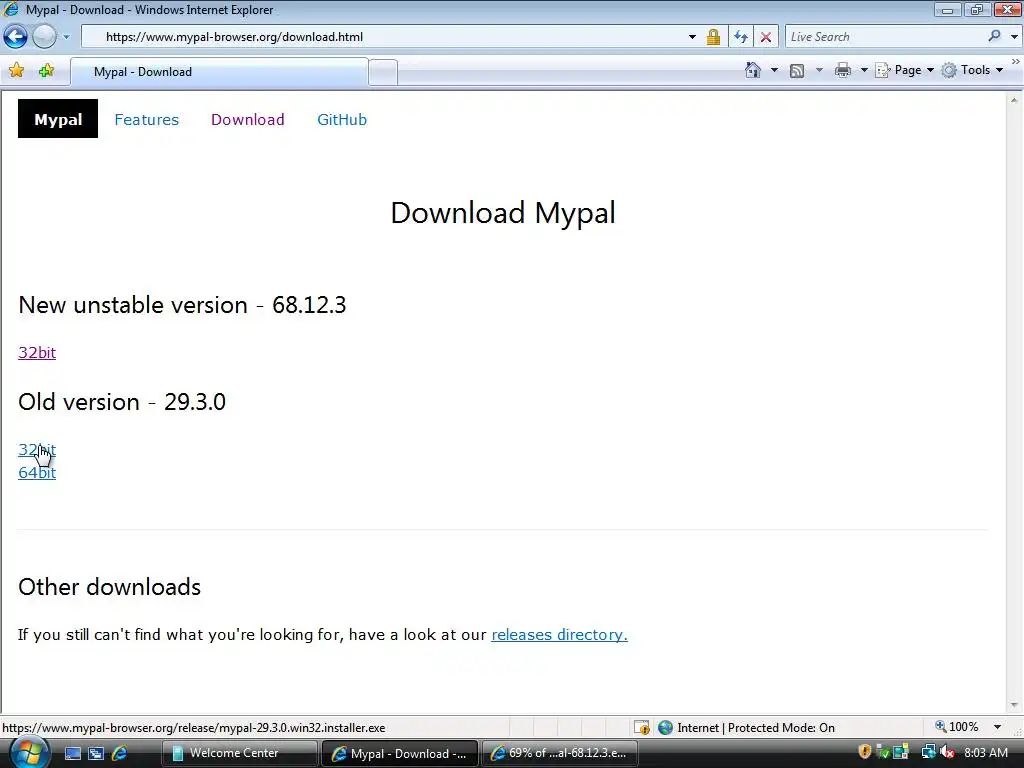Click the Print icon
The width and height of the screenshot is (1024, 768).
tap(843, 70)
